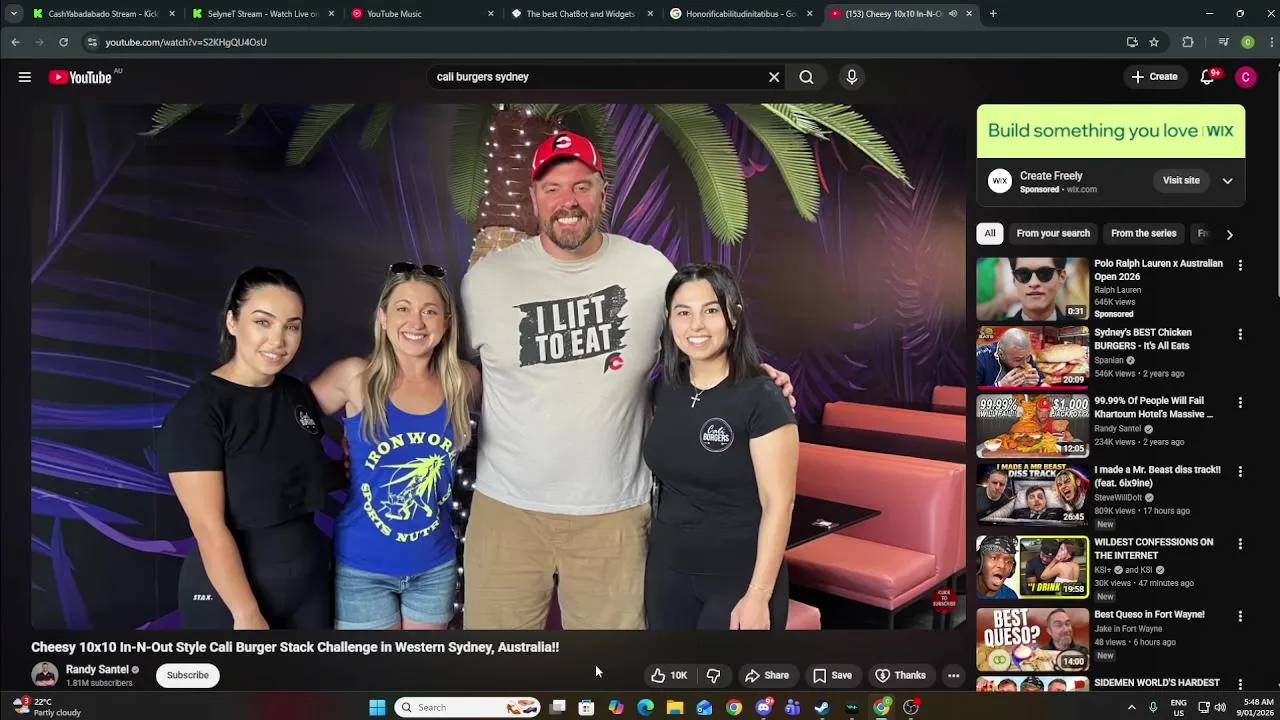Viewport: 1280px width, 720px height.
Task: Select the From the series chip
Action: pos(1143,234)
